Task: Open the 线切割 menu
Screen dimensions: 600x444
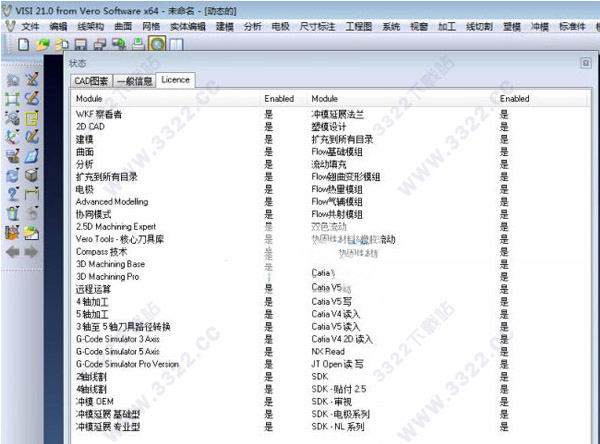Action: click(479, 26)
